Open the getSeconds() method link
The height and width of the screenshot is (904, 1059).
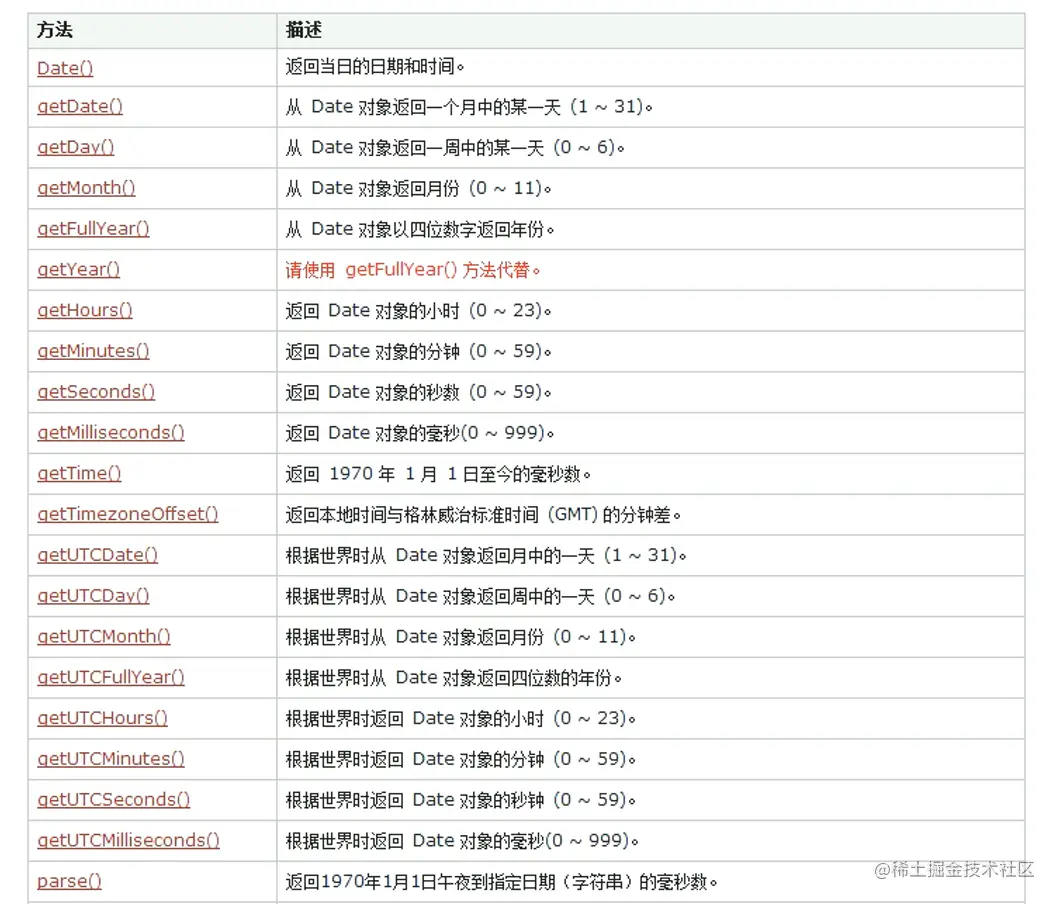click(96, 392)
